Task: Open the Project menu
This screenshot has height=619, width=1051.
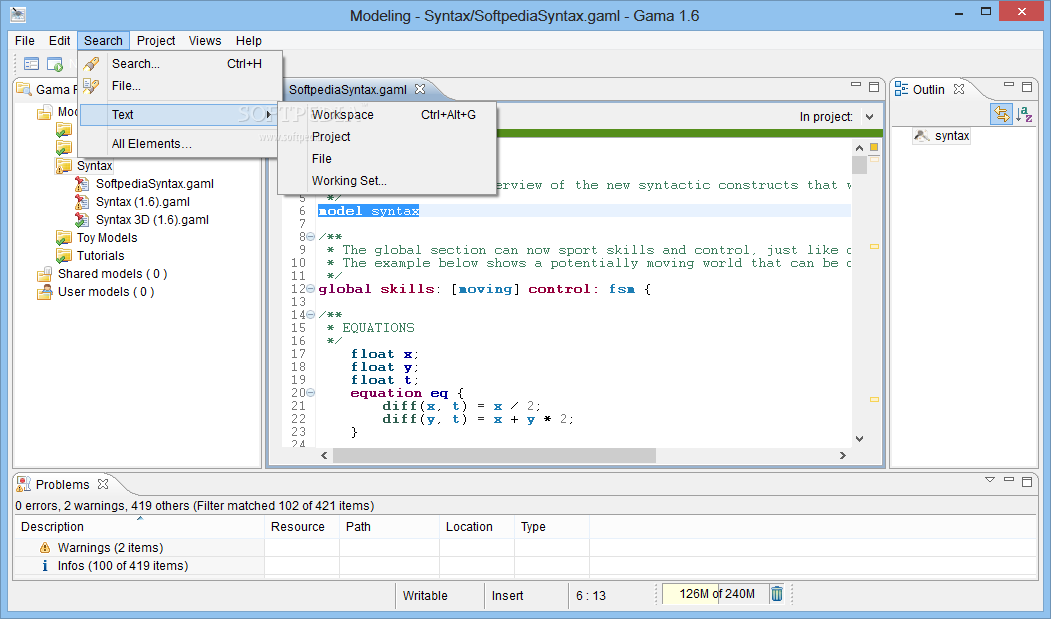Action: click(156, 40)
